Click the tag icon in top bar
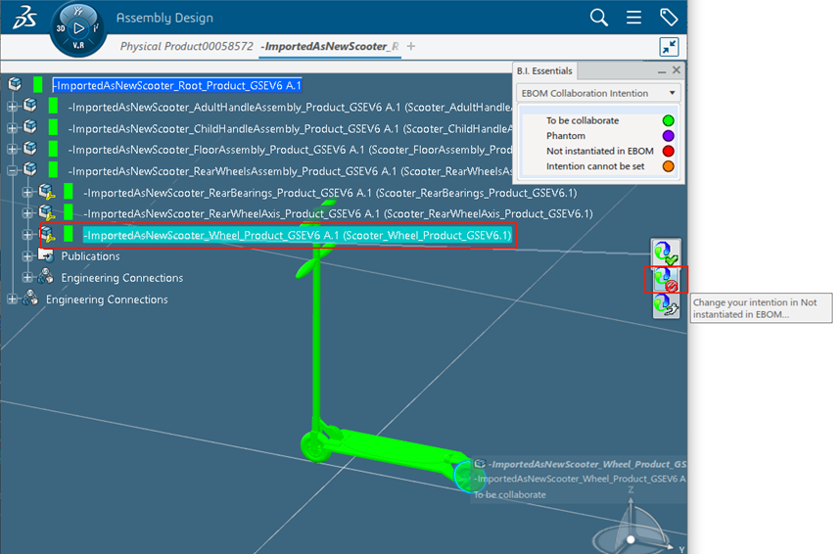 (668, 17)
